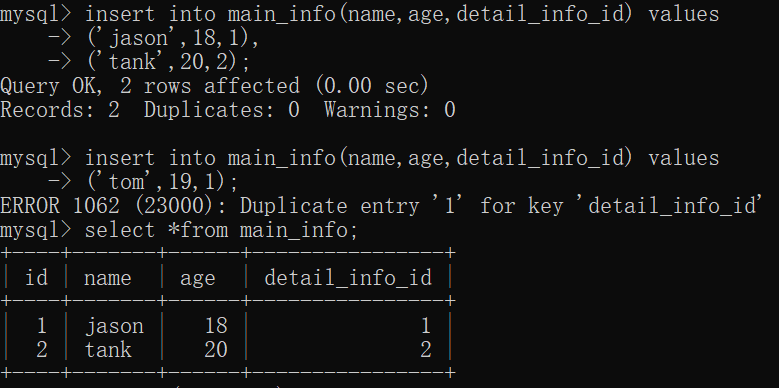Click the 'Records: 2' text
This screenshot has width=779, height=388.
[x=60, y=110]
